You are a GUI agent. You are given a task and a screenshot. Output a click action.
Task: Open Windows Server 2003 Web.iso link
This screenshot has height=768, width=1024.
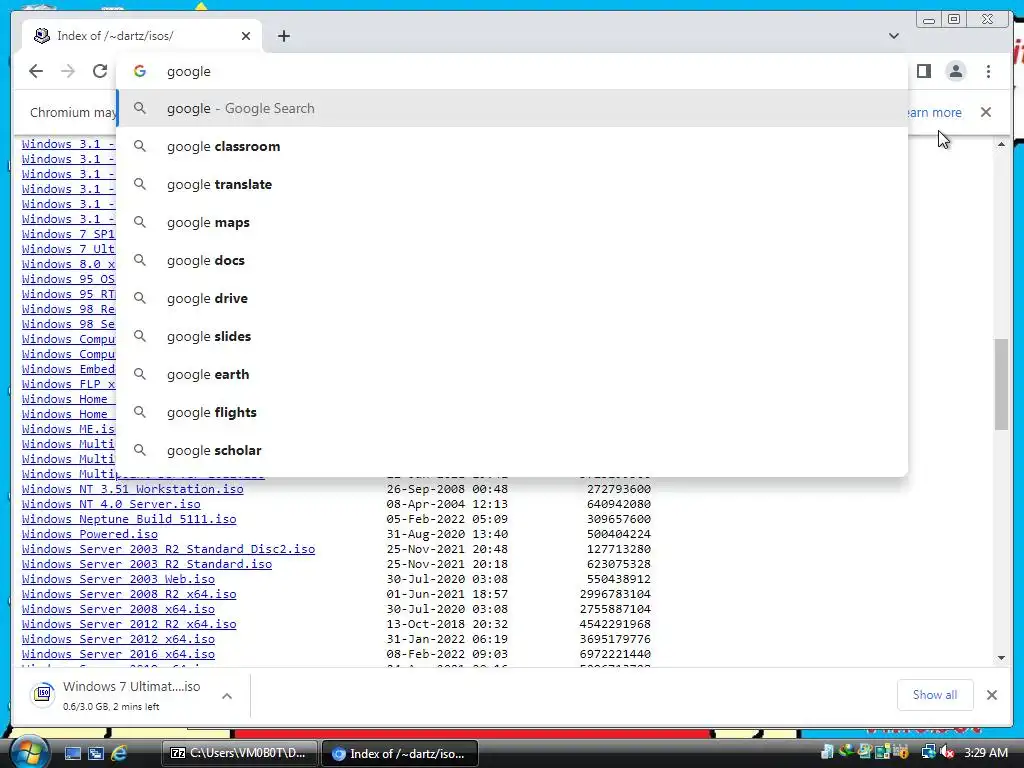(x=118, y=579)
